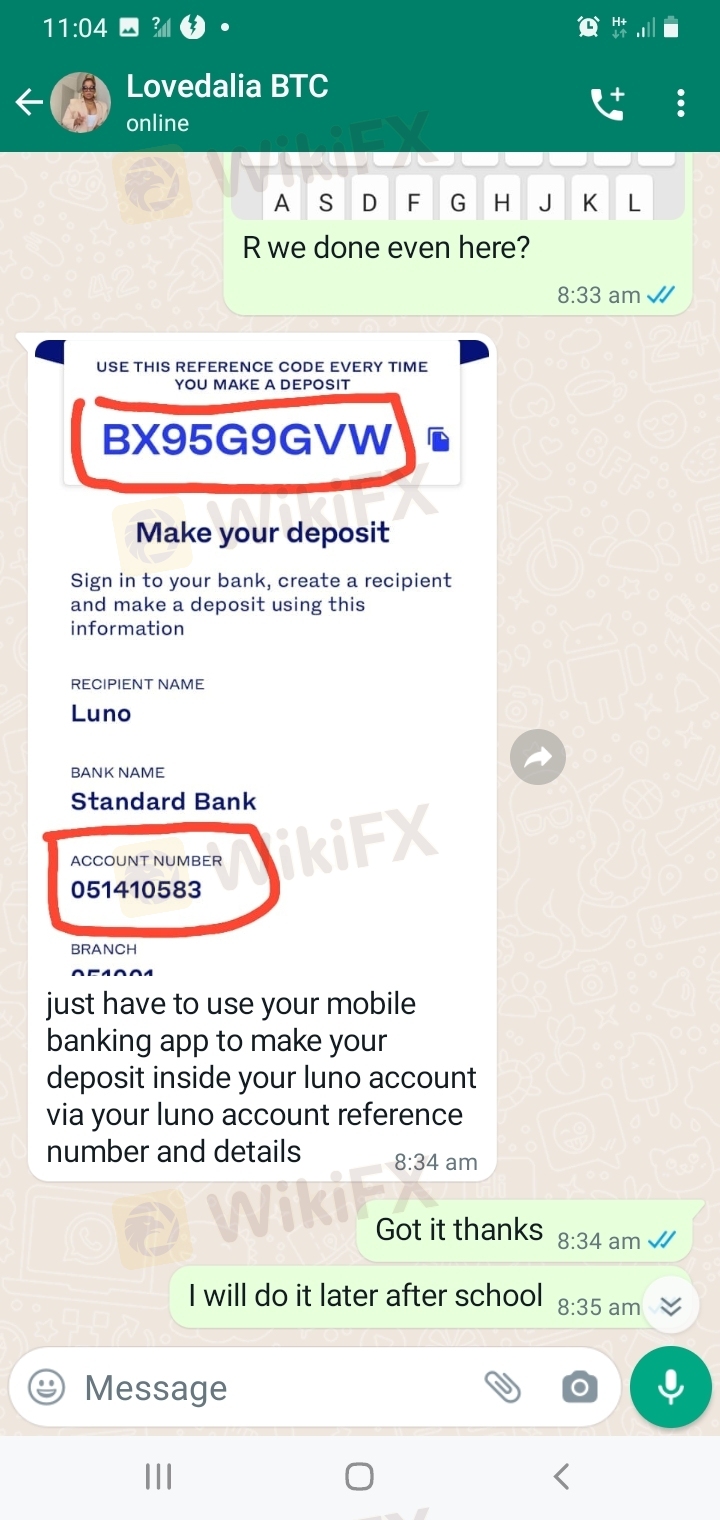The width and height of the screenshot is (720, 1520).
Task: Select 'I will do it later after school' message
Action: (430, 1298)
